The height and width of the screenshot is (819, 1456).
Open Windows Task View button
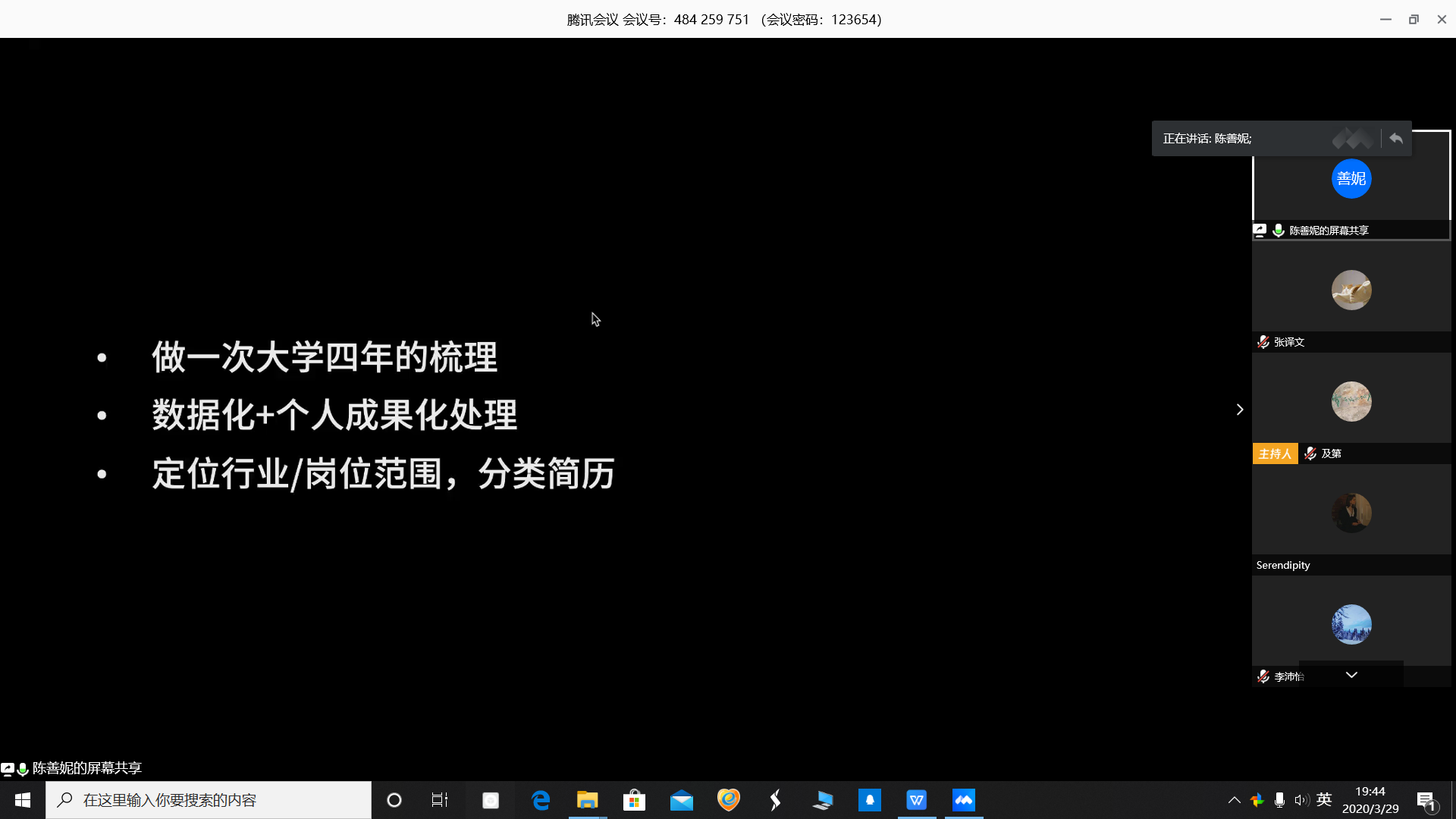(x=440, y=800)
